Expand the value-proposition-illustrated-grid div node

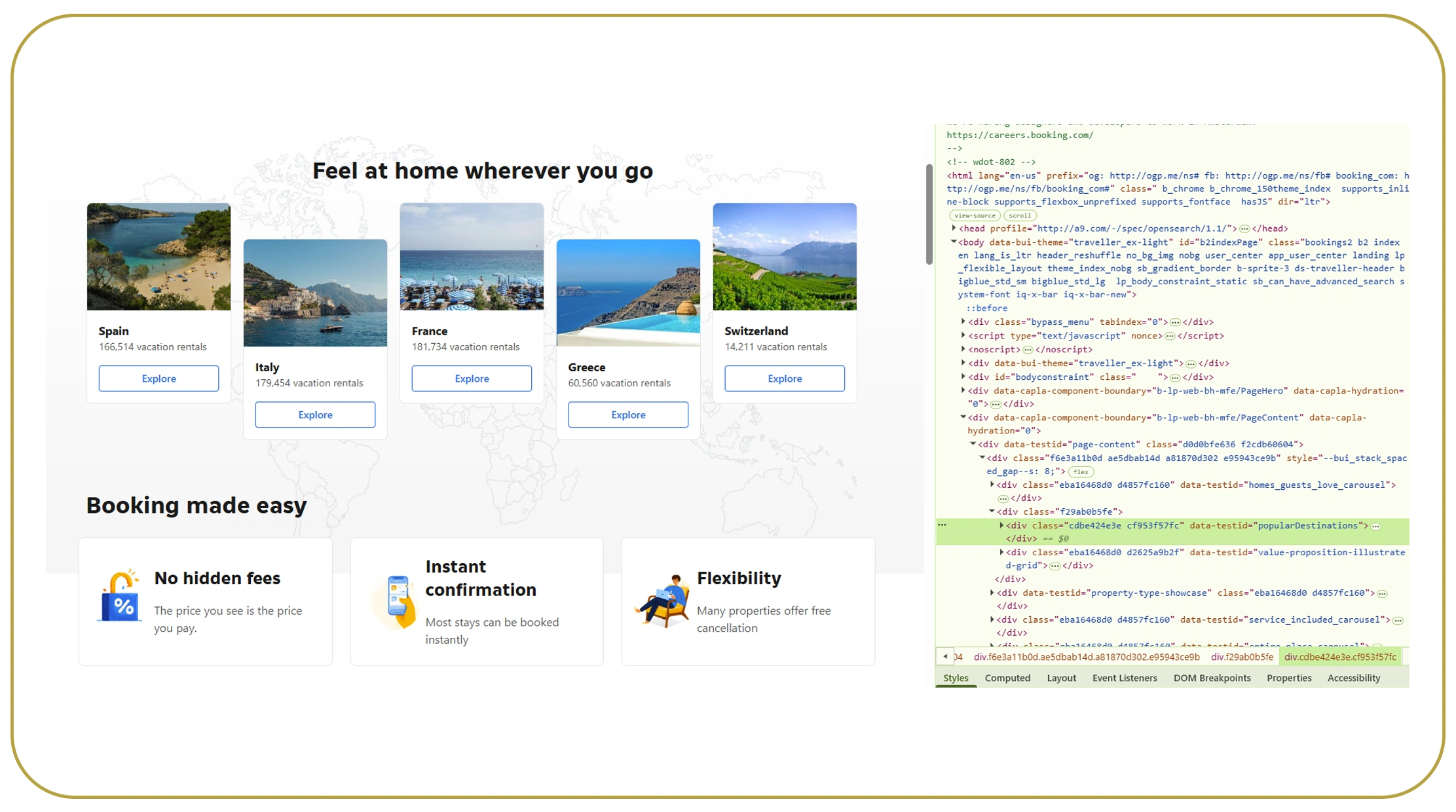1001,552
